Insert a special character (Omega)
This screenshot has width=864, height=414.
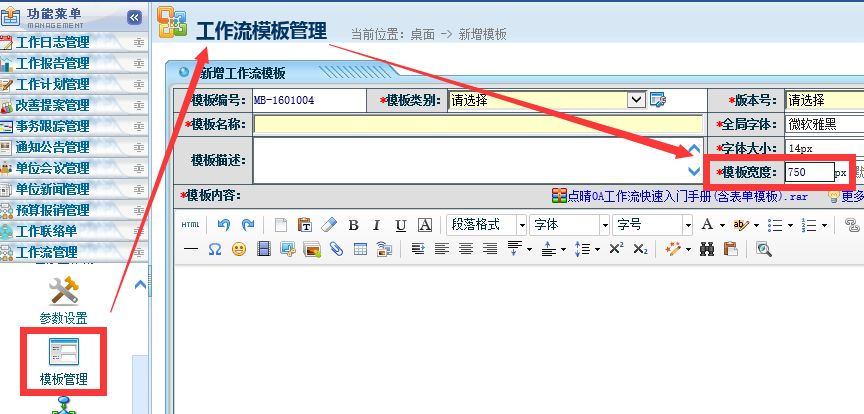click(214, 249)
